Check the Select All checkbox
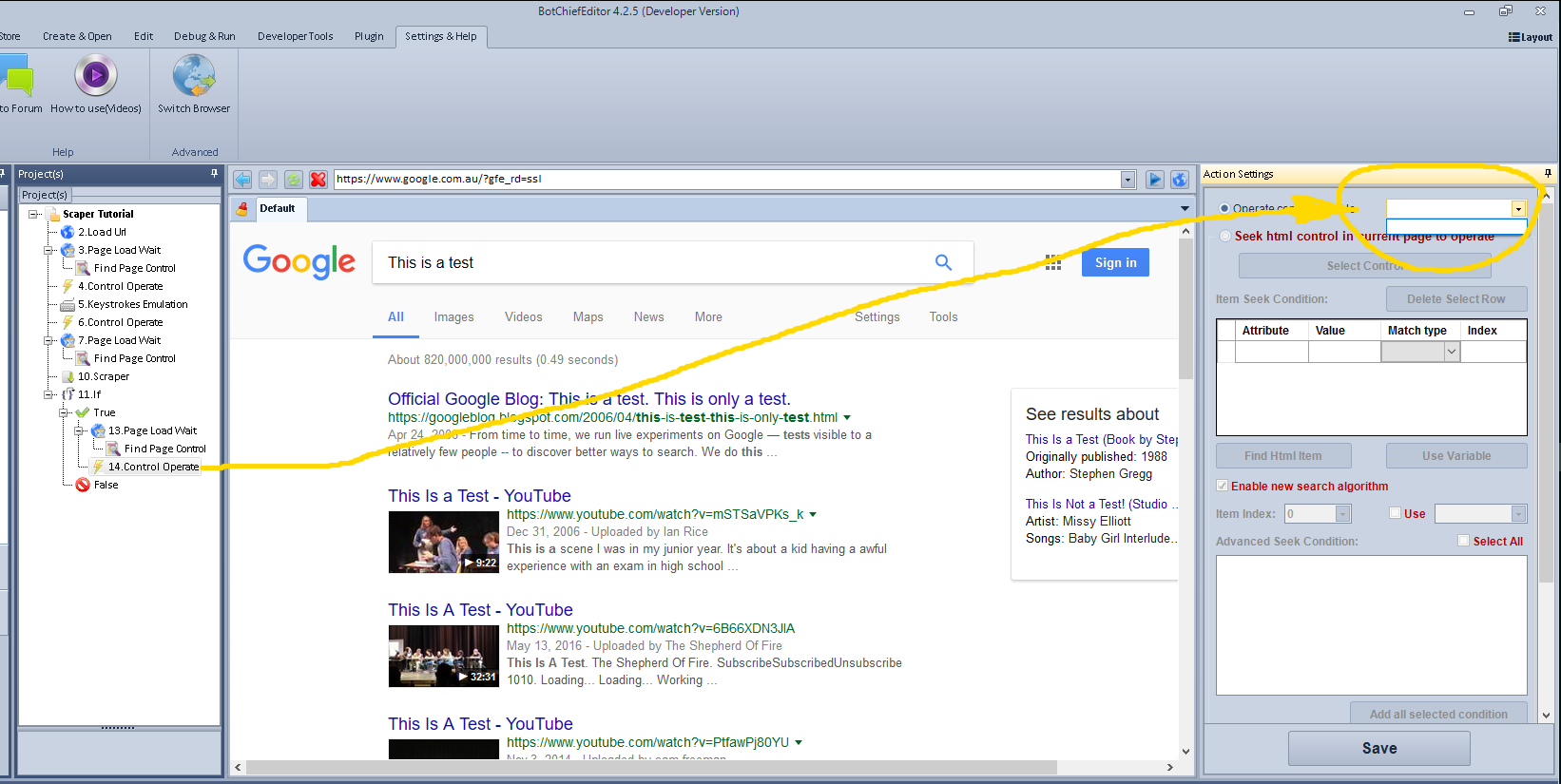This screenshot has height=784, width=1561. coord(1464,541)
